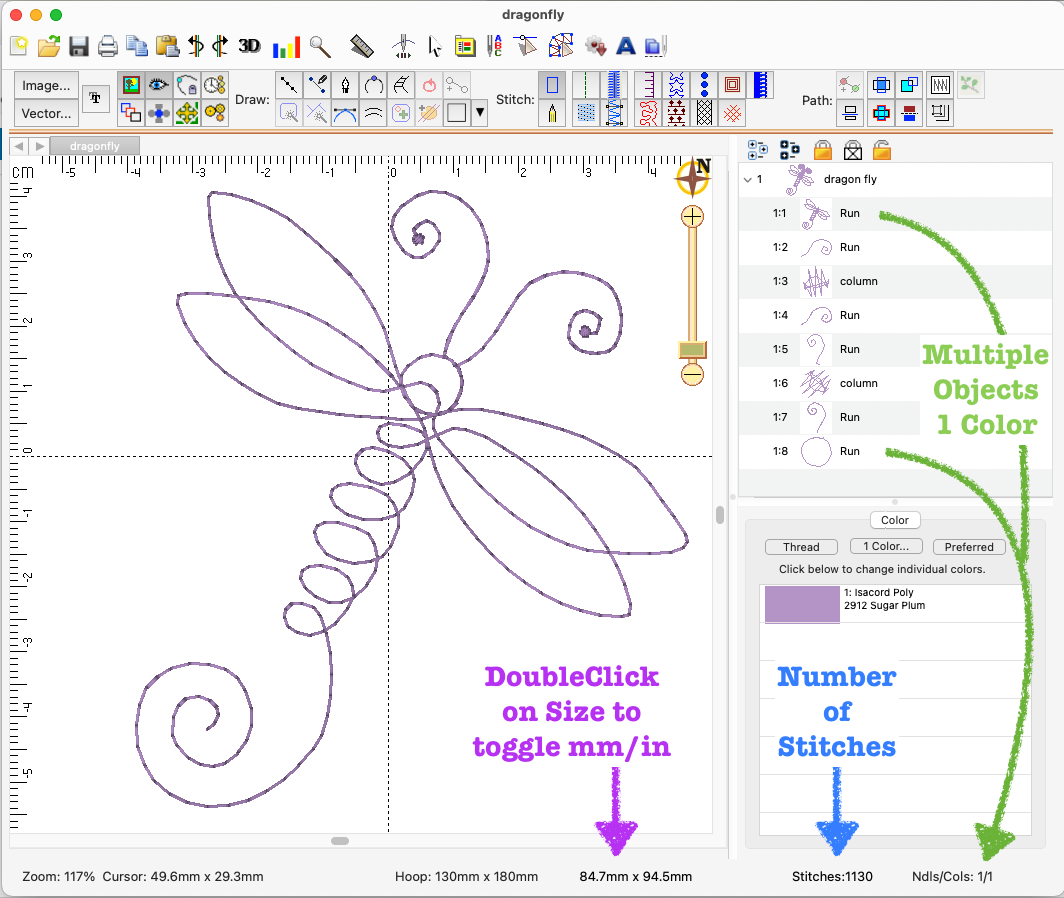Viewport: 1064px width, 898px height.
Task: Click the Image... button
Action: 46,86
